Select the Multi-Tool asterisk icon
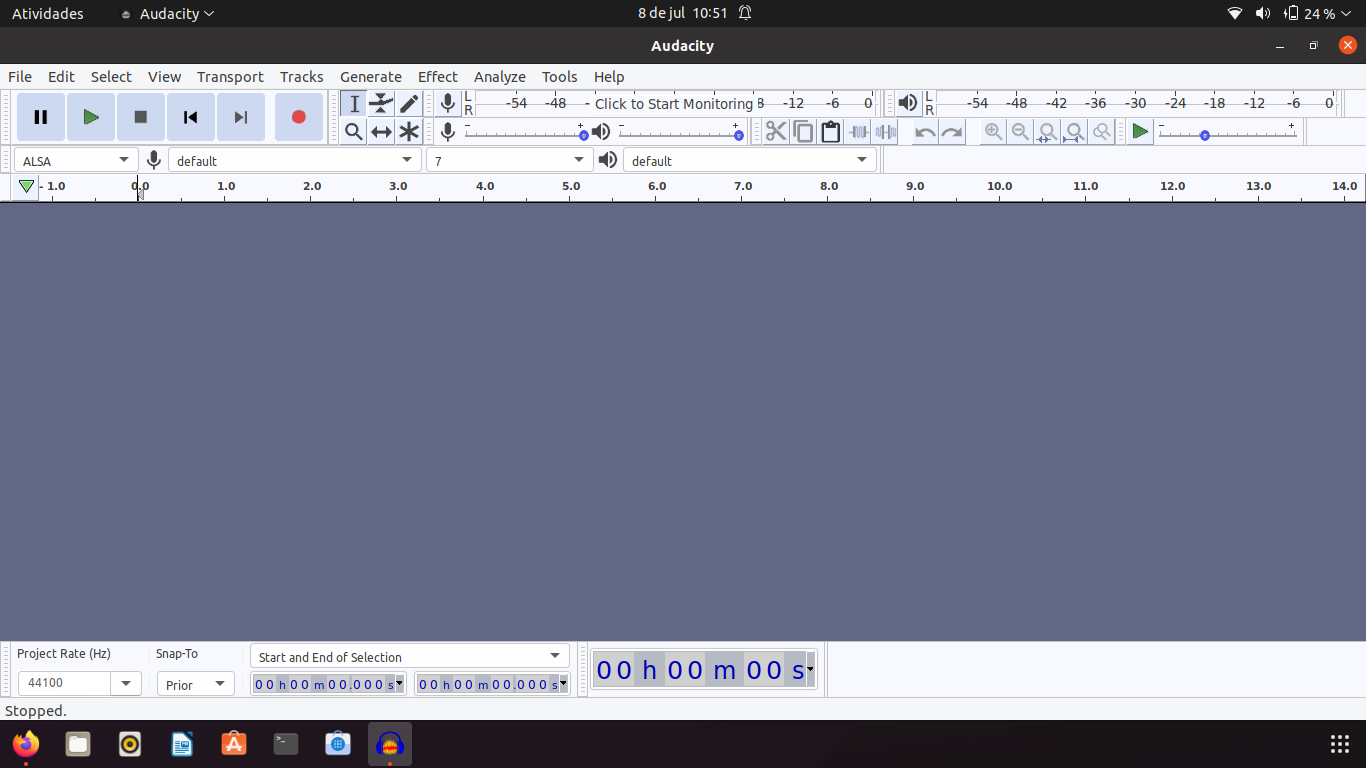 [409, 131]
